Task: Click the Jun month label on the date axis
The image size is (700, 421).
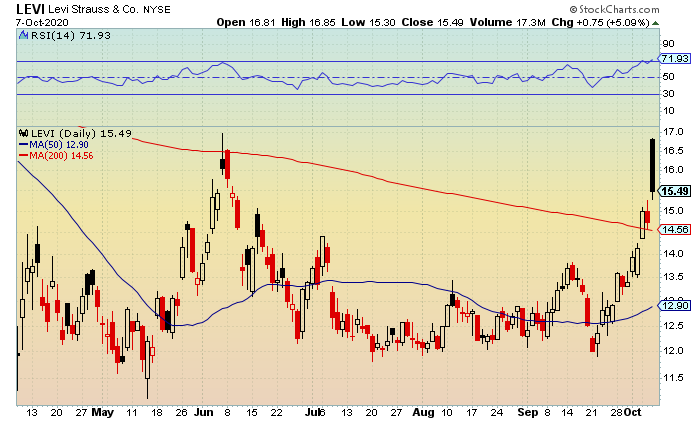Action: coord(203,413)
